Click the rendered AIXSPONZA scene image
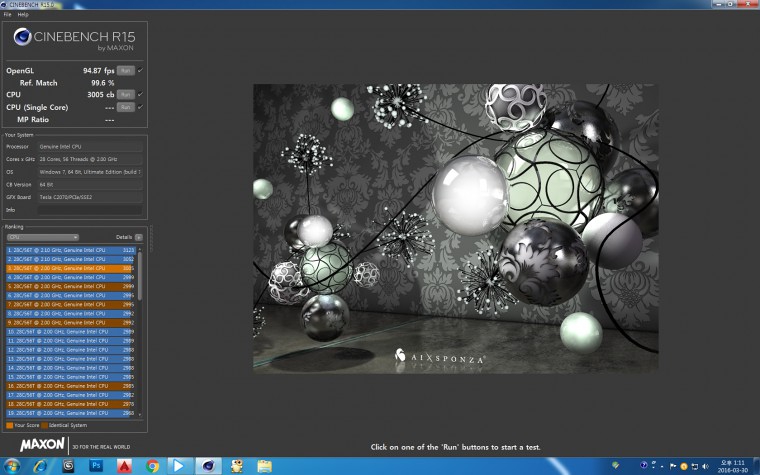Image resolution: width=760 pixels, height=475 pixels. click(x=456, y=228)
